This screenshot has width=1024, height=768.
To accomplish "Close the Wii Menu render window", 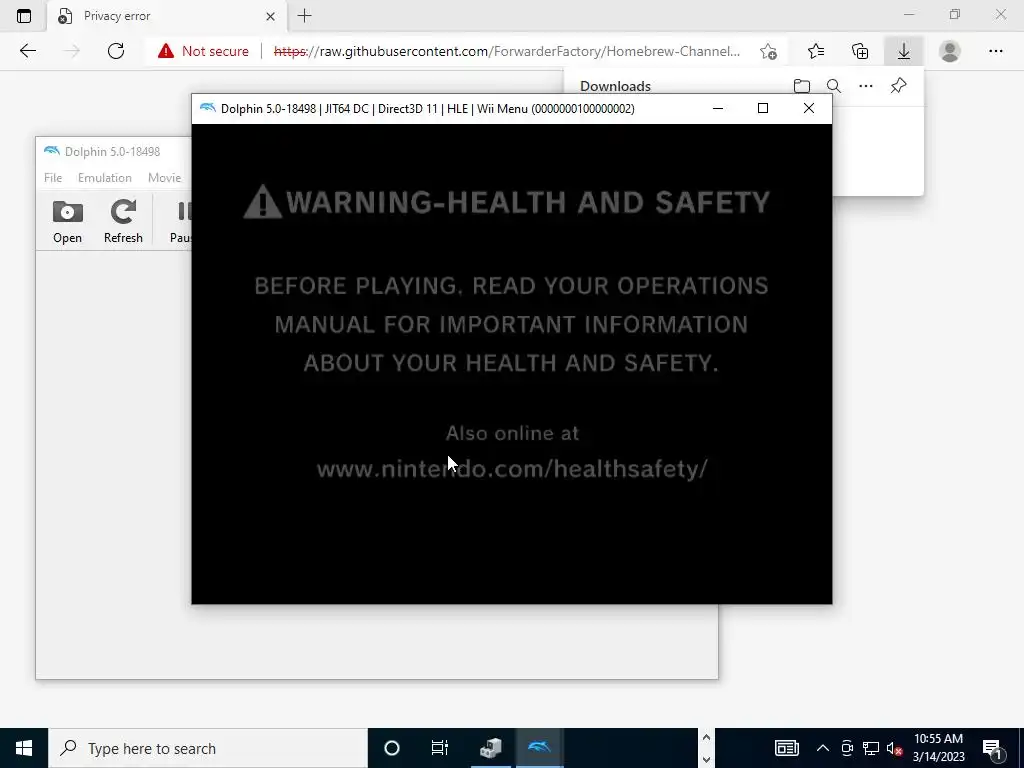I will click(808, 108).
